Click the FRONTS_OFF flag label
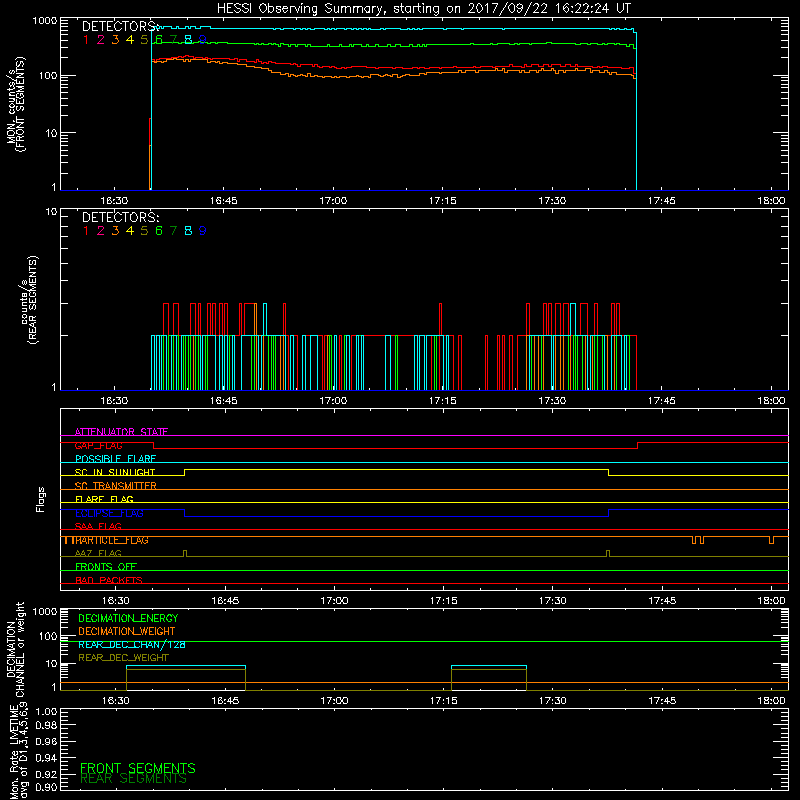The height and width of the screenshot is (800, 800). [106, 567]
